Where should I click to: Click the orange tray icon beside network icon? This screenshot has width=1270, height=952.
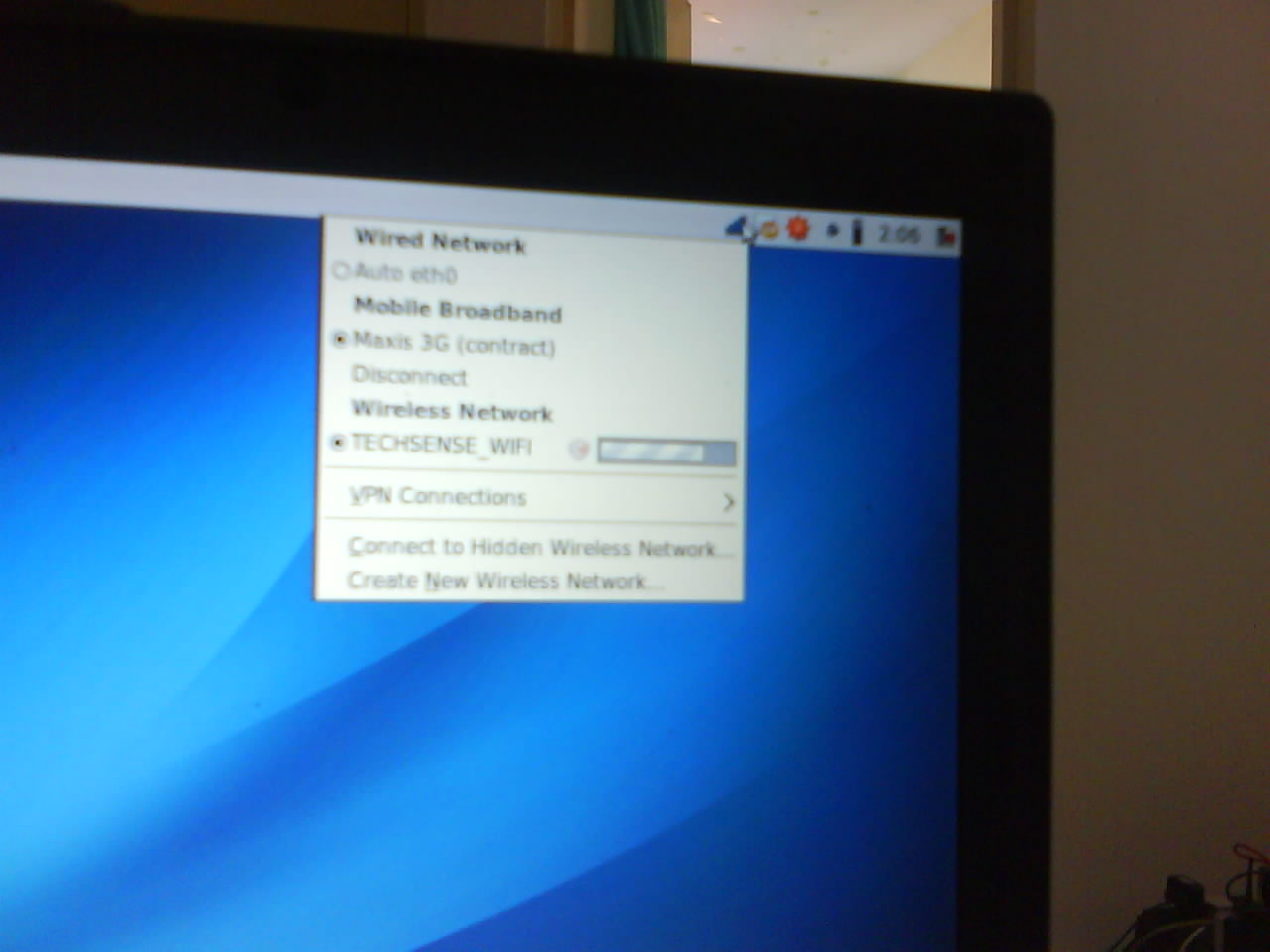click(x=770, y=232)
